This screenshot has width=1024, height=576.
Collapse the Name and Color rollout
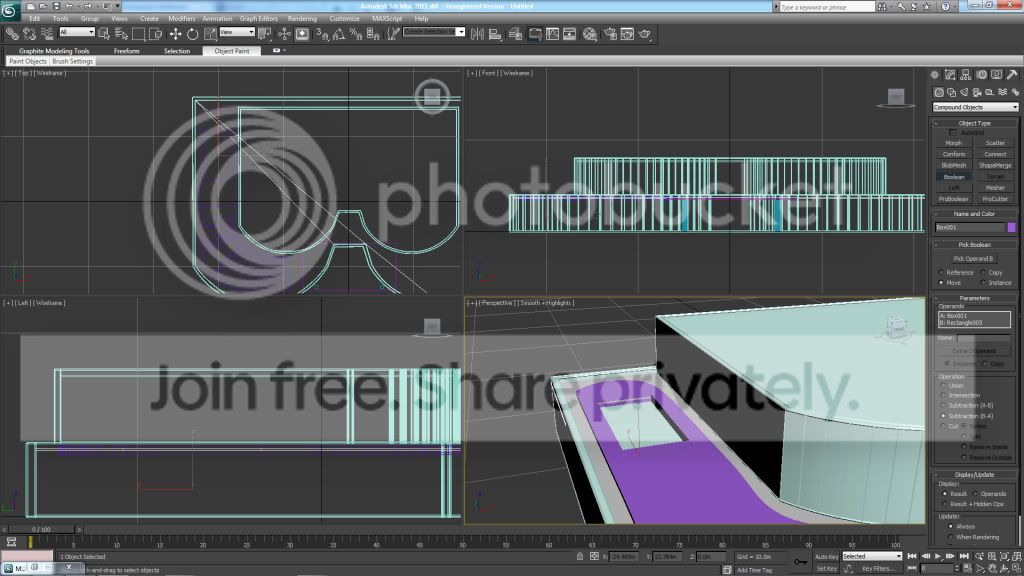tap(974, 214)
